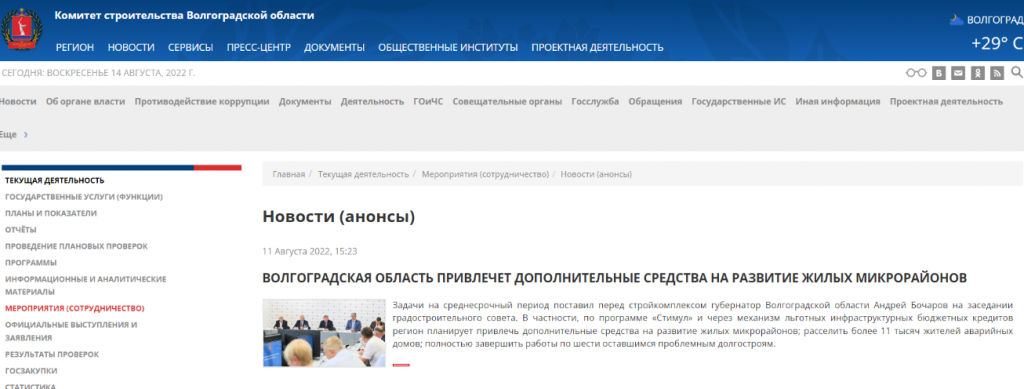Open sidebar item МЕРОПРИЯТИЯ (СОТРУДНИЧЕСТВО)
Viewport: 1024px width, 389px height.
pyautogui.click(x=74, y=308)
